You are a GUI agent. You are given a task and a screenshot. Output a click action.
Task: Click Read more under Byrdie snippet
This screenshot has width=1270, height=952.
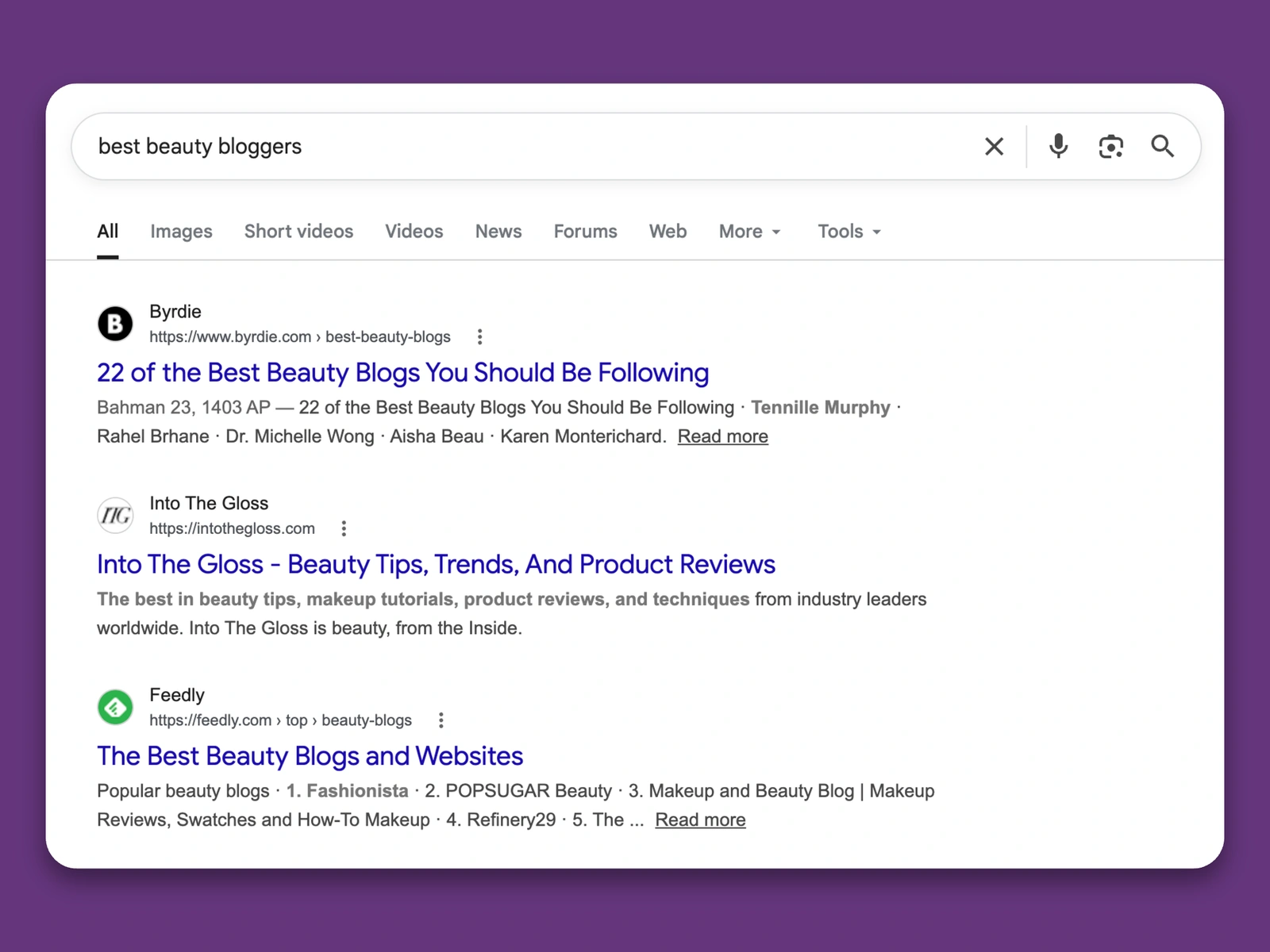pyautogui.click(x=722, y=436)
